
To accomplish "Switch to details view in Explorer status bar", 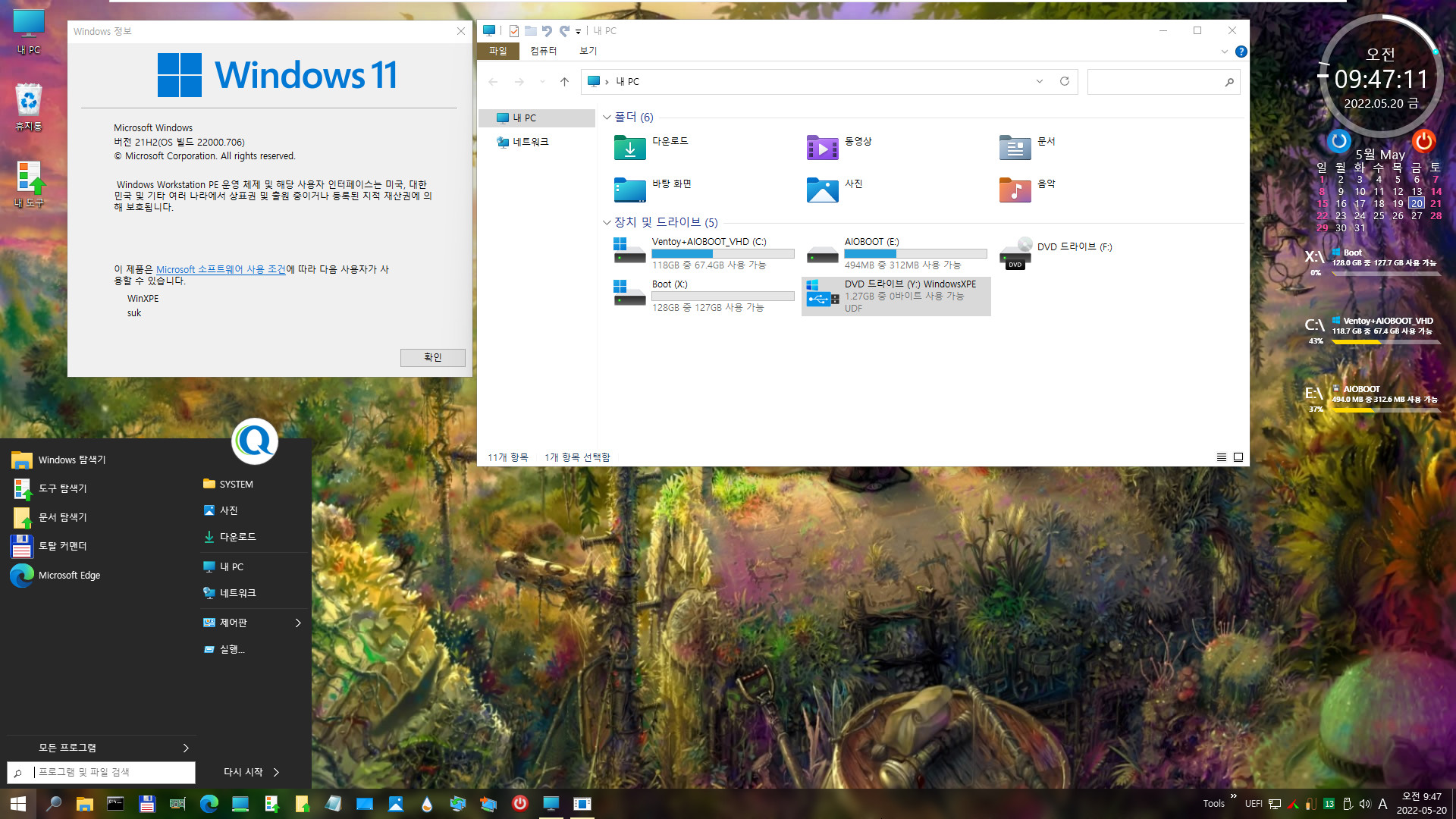I will pyautogui.click(x=1222, y=457).
